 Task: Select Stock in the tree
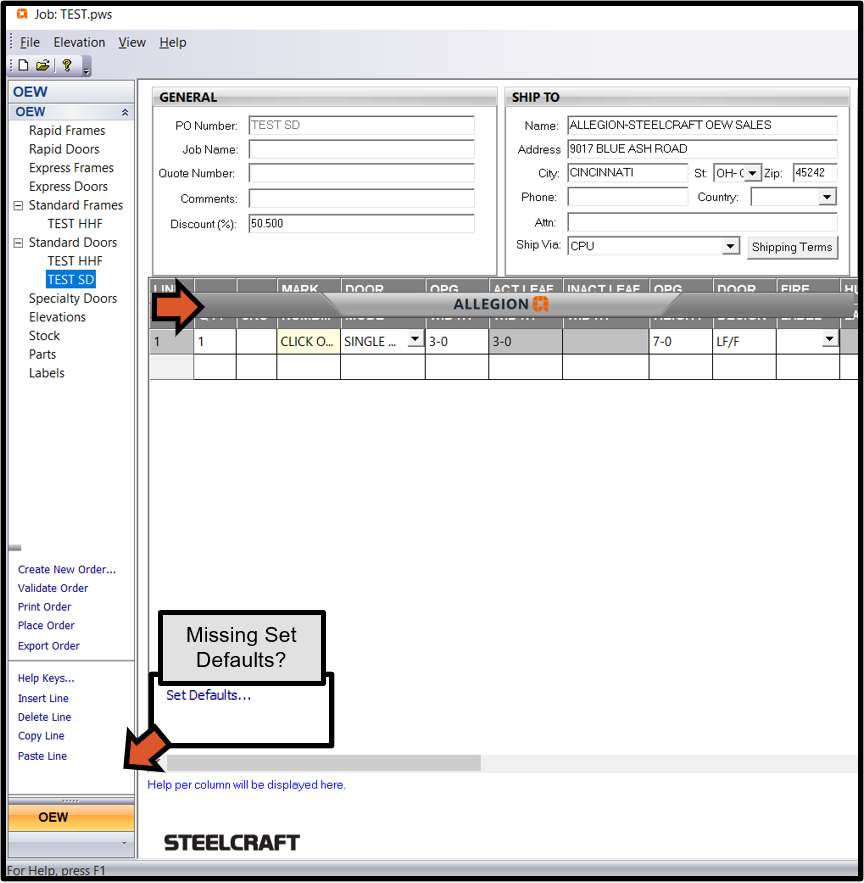(44, 336)
